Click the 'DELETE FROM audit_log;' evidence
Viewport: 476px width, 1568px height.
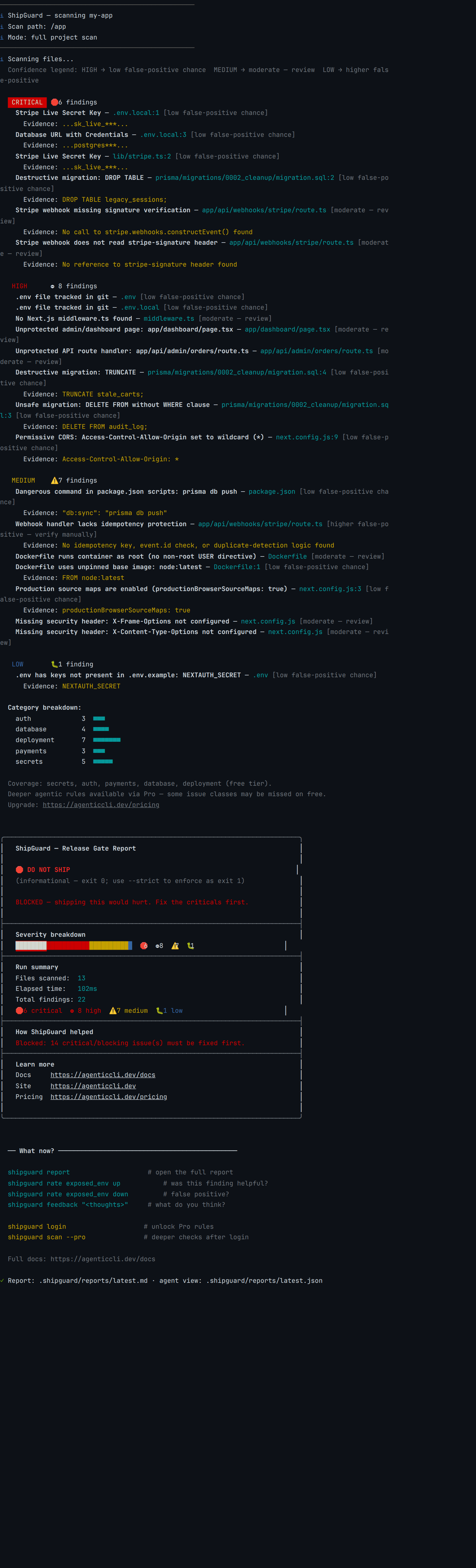click(105, 427)
